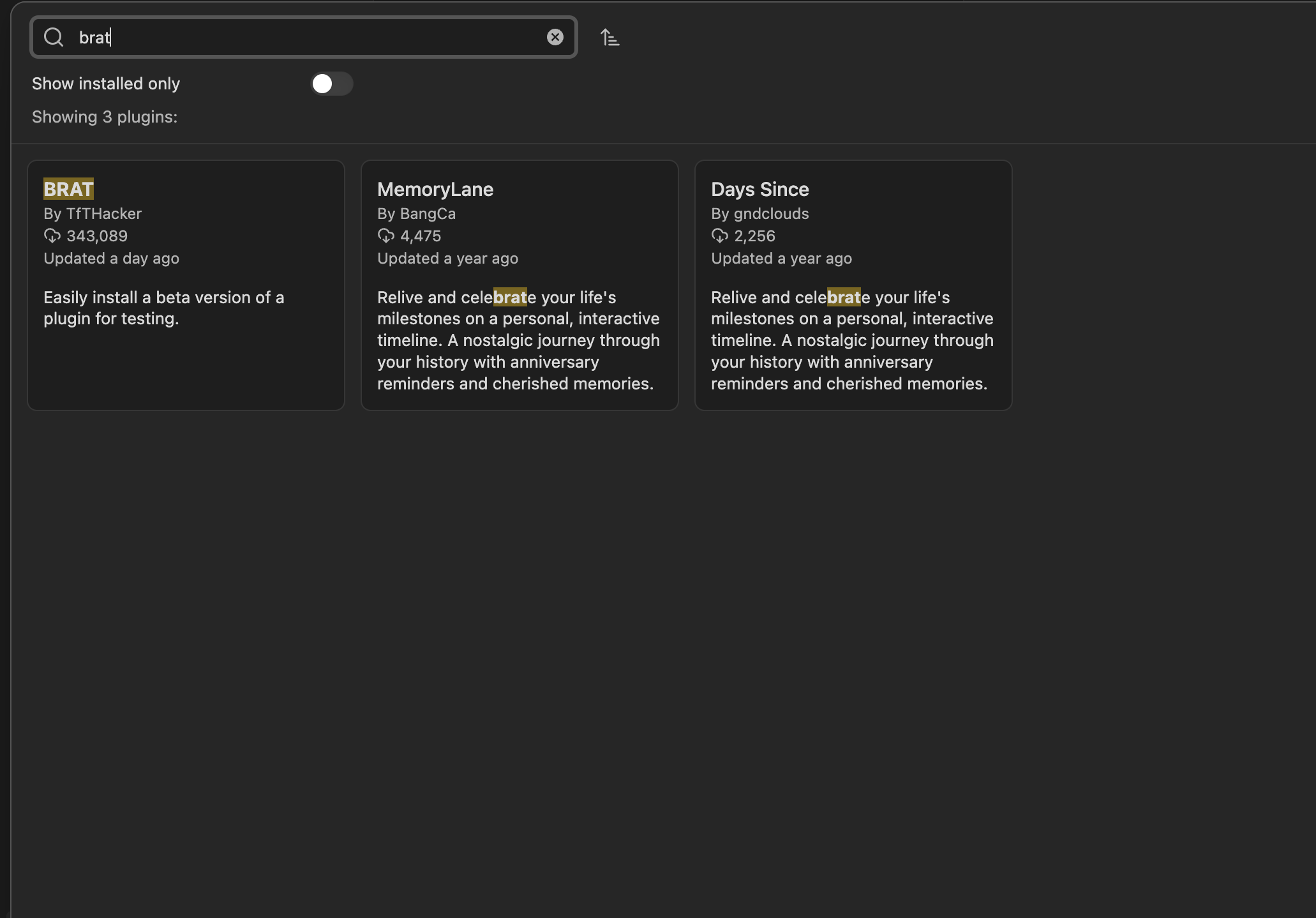This screenshot has width=1316, height=918.
Task: Click author name BangCa
Action: (x=428, y=214)
